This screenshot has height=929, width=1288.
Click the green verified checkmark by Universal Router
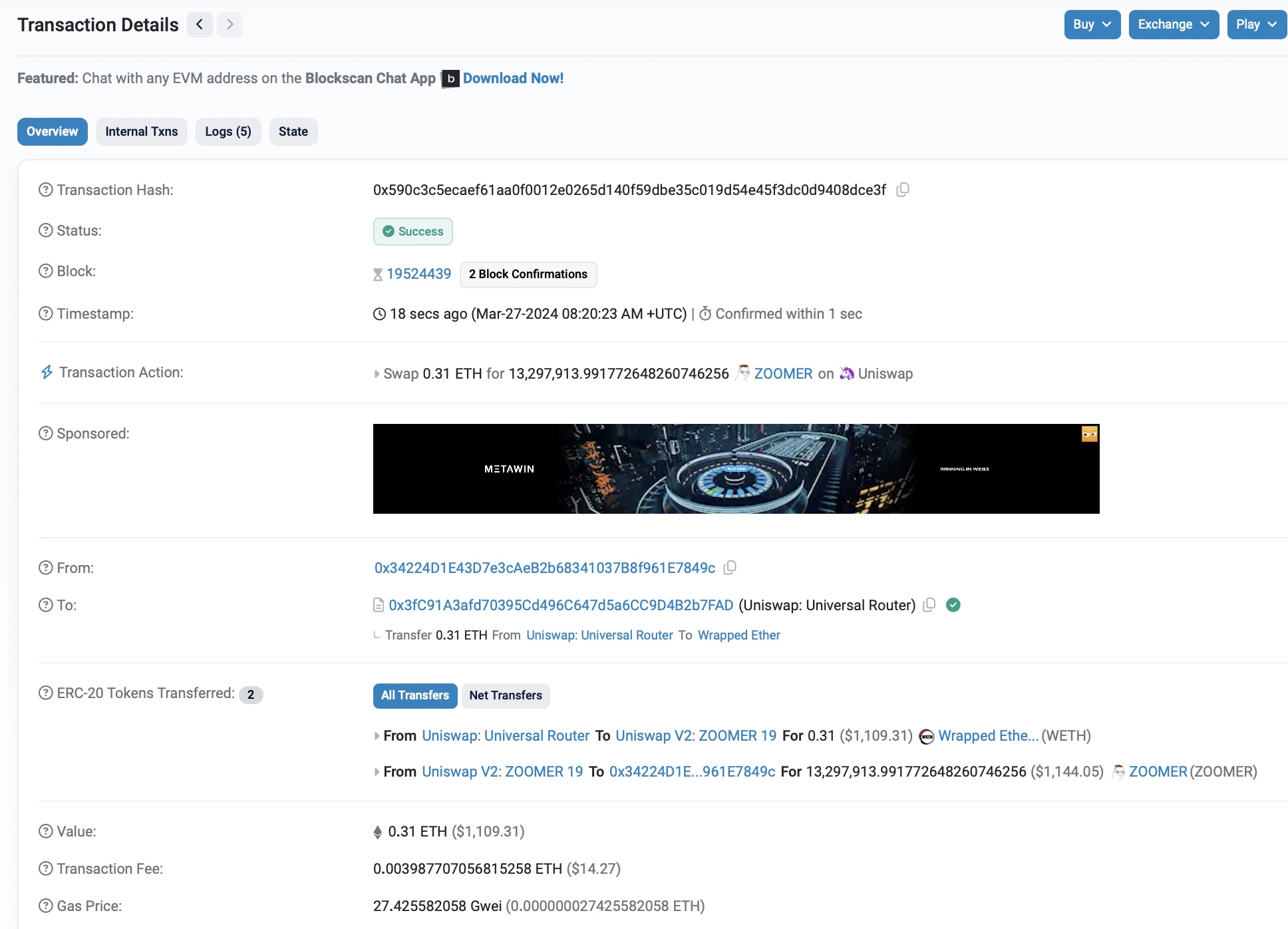pyautogui.click(x=953, y=605)
